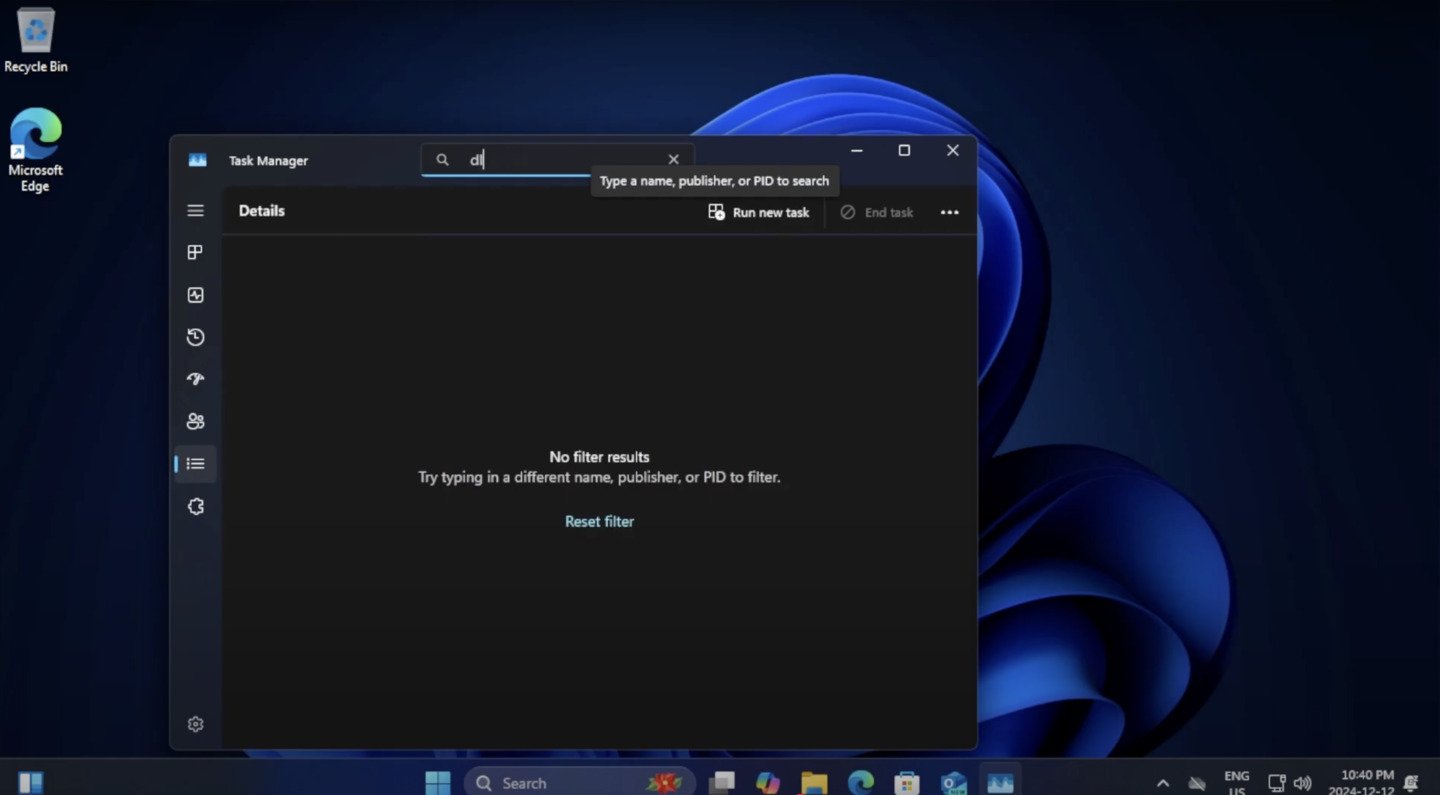The image size is (1440, 795).
Task: Launch Microsoft Edge from the taskbar
Action: tap(859, 782)
